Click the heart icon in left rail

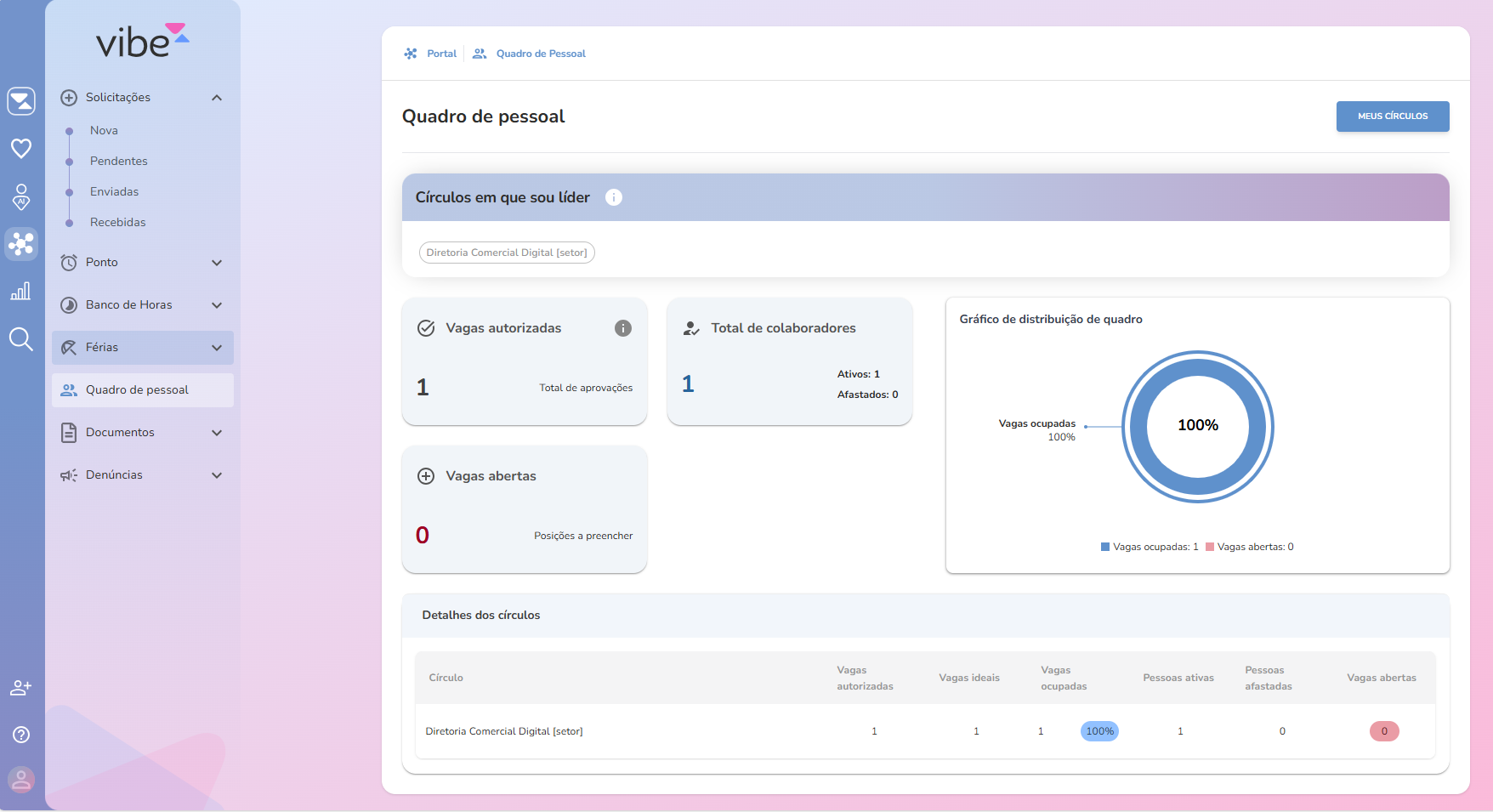21,149
